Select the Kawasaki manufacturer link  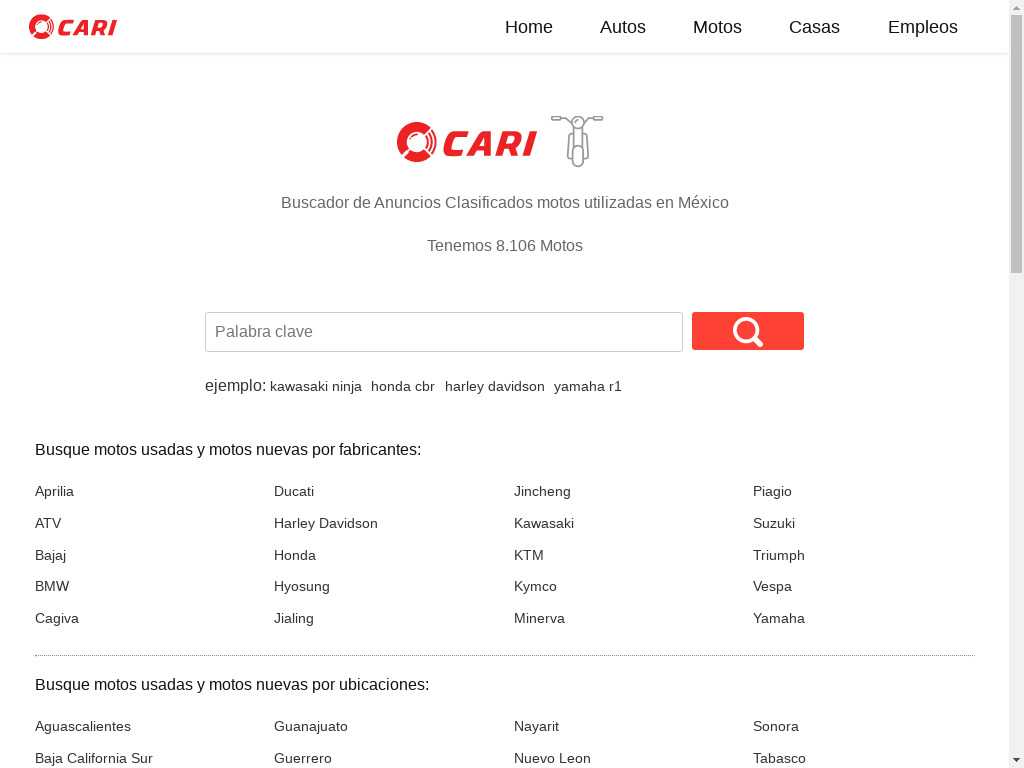click(544, 523)
